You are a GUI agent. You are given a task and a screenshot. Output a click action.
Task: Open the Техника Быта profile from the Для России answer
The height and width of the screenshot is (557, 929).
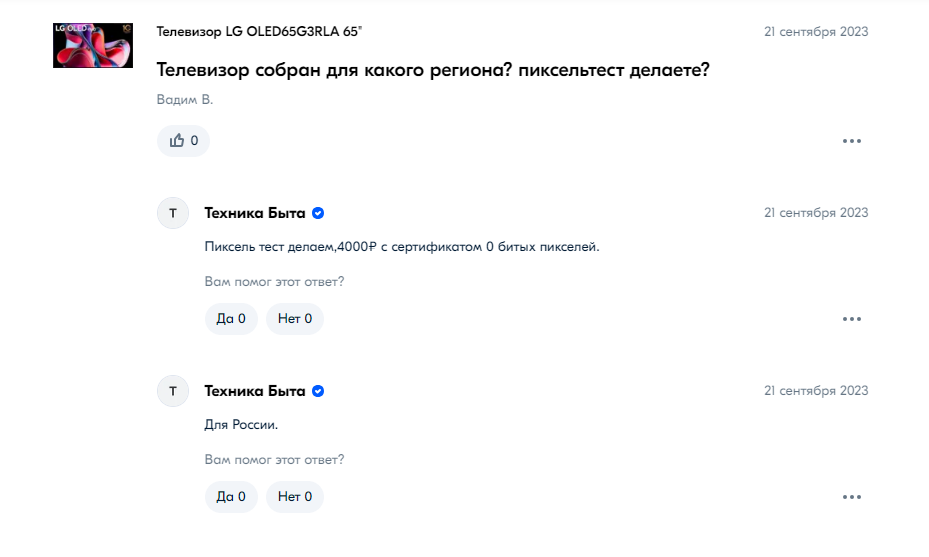(x=255, y=391)
